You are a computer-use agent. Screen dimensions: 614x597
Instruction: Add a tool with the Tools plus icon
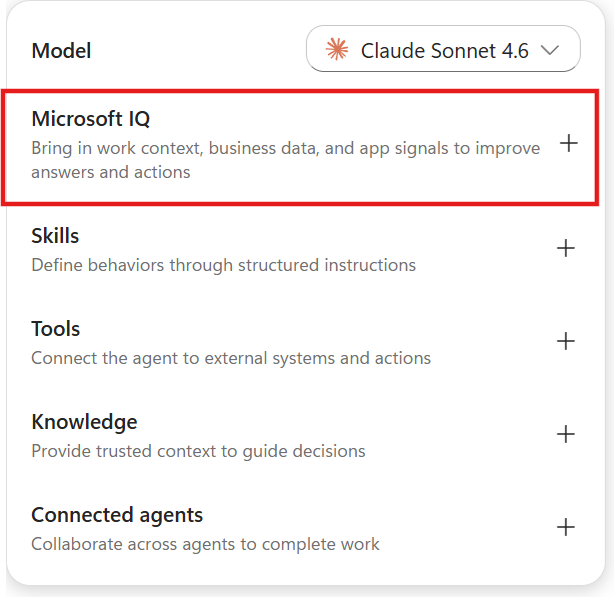click(x=566, y=341)
